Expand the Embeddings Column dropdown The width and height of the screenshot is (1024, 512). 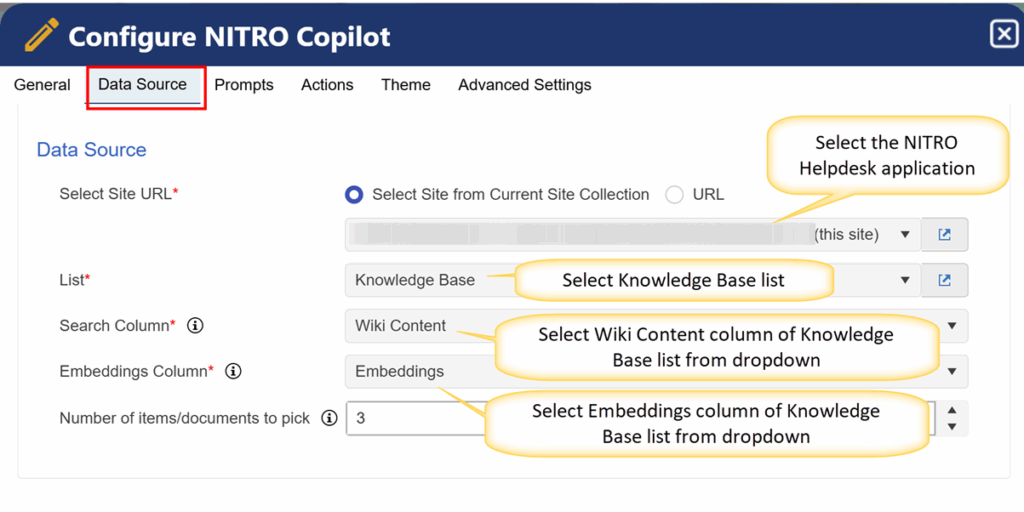(x=952, y=372)
